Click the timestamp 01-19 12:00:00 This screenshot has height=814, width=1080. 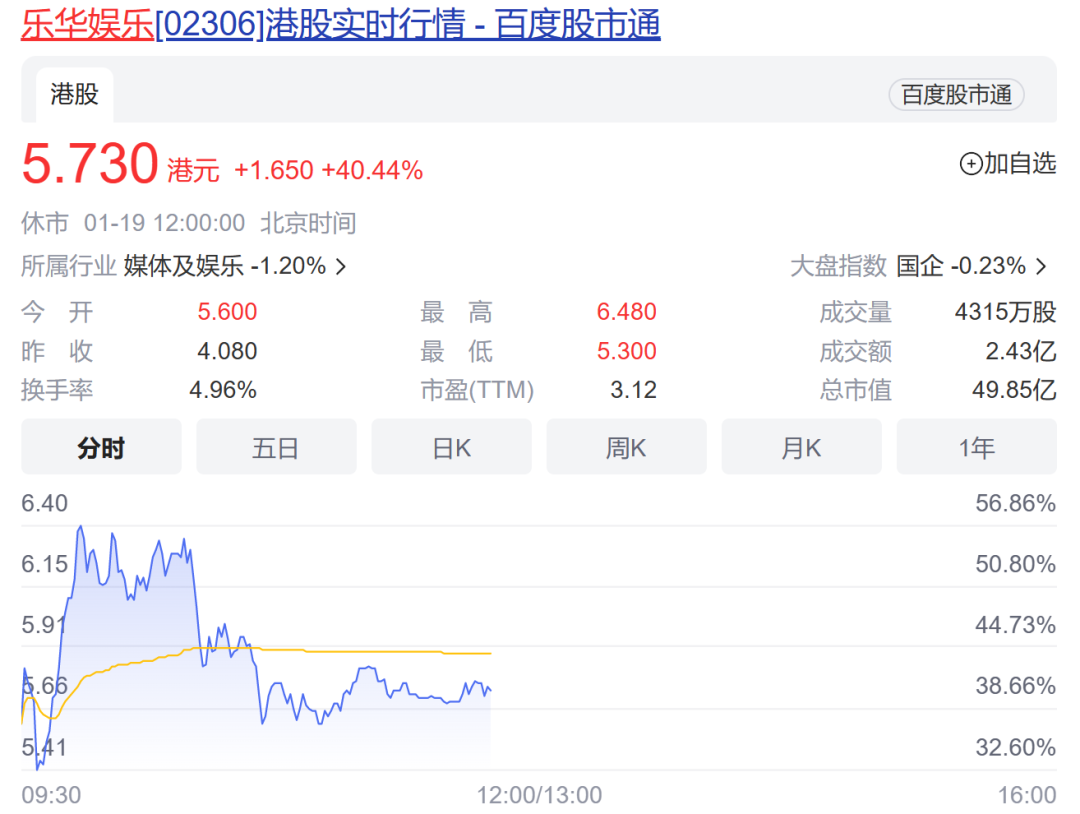coord(164,223)
